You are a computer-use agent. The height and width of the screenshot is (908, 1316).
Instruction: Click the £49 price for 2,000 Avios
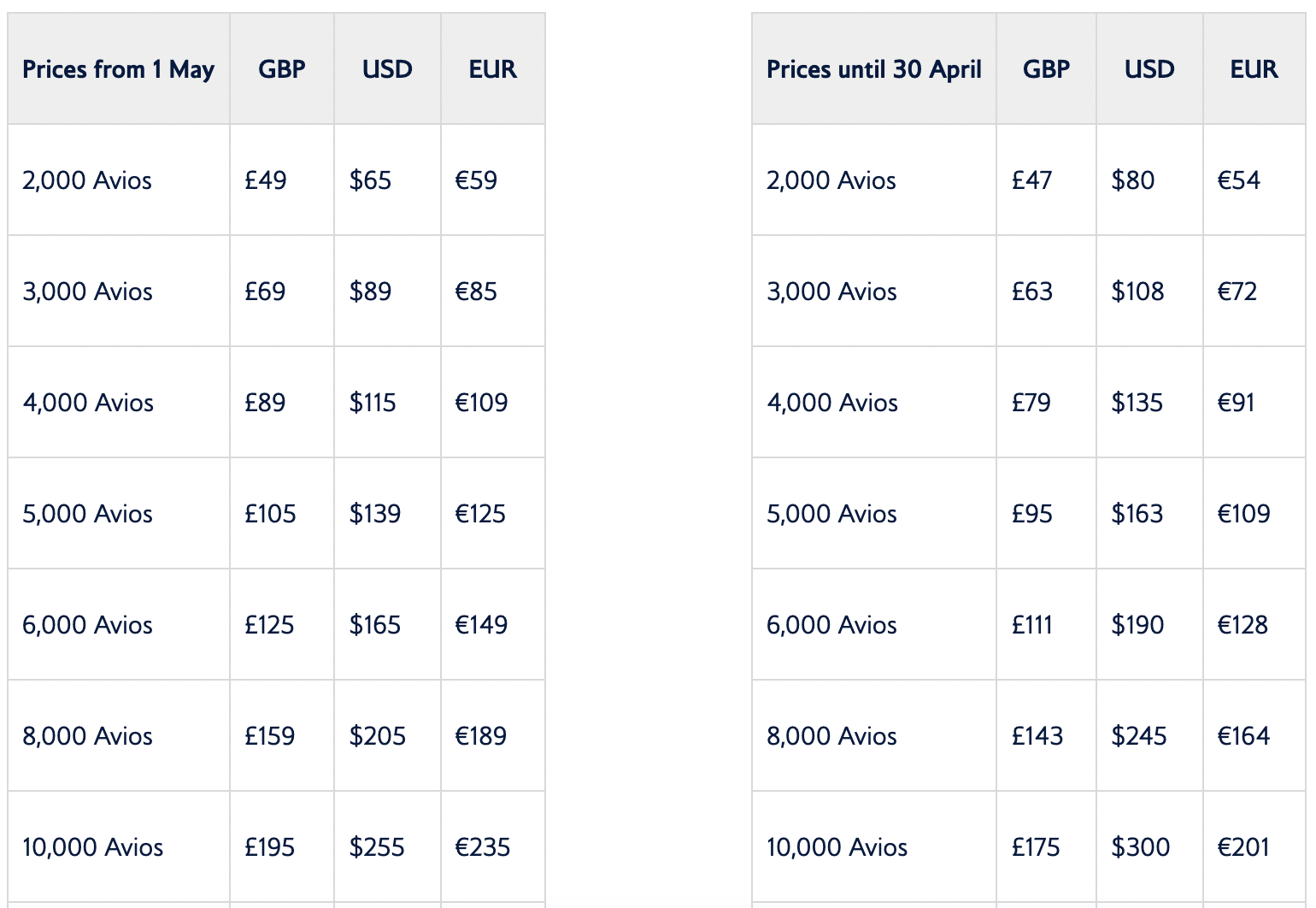[x=266, y=180]
